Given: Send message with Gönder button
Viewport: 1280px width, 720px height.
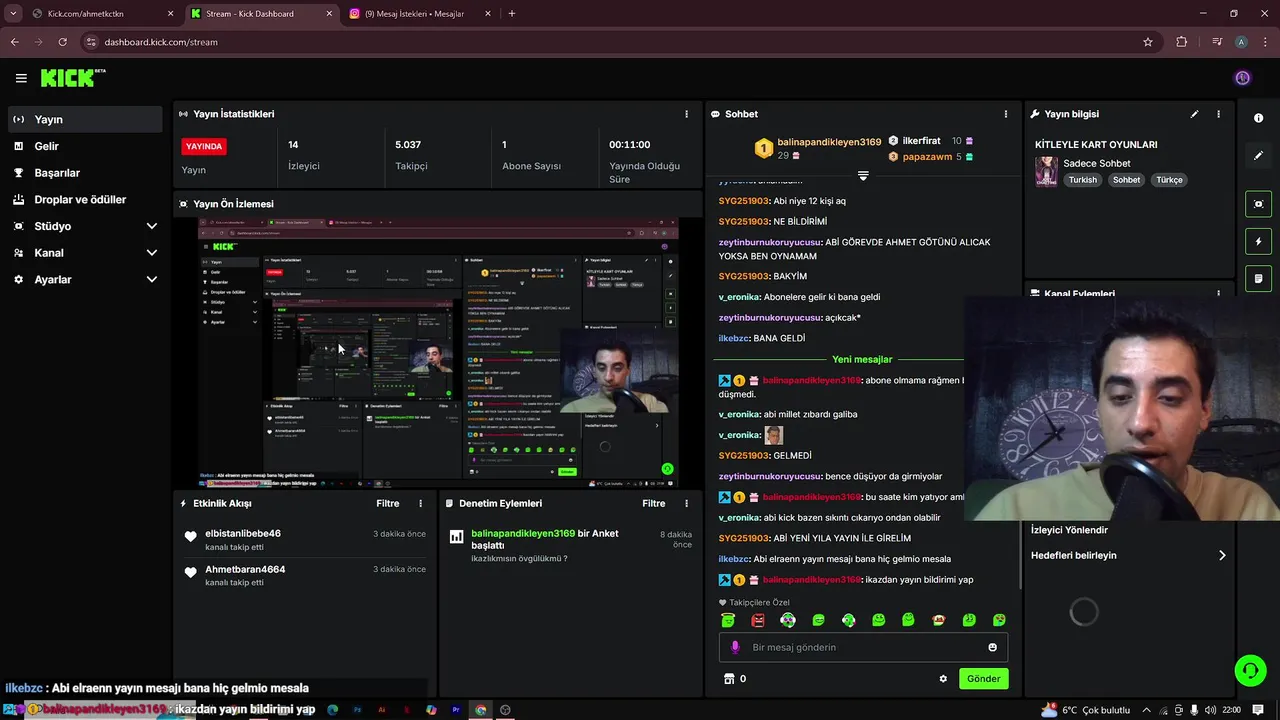Looking at the screenshot, I should pos(983,678).
